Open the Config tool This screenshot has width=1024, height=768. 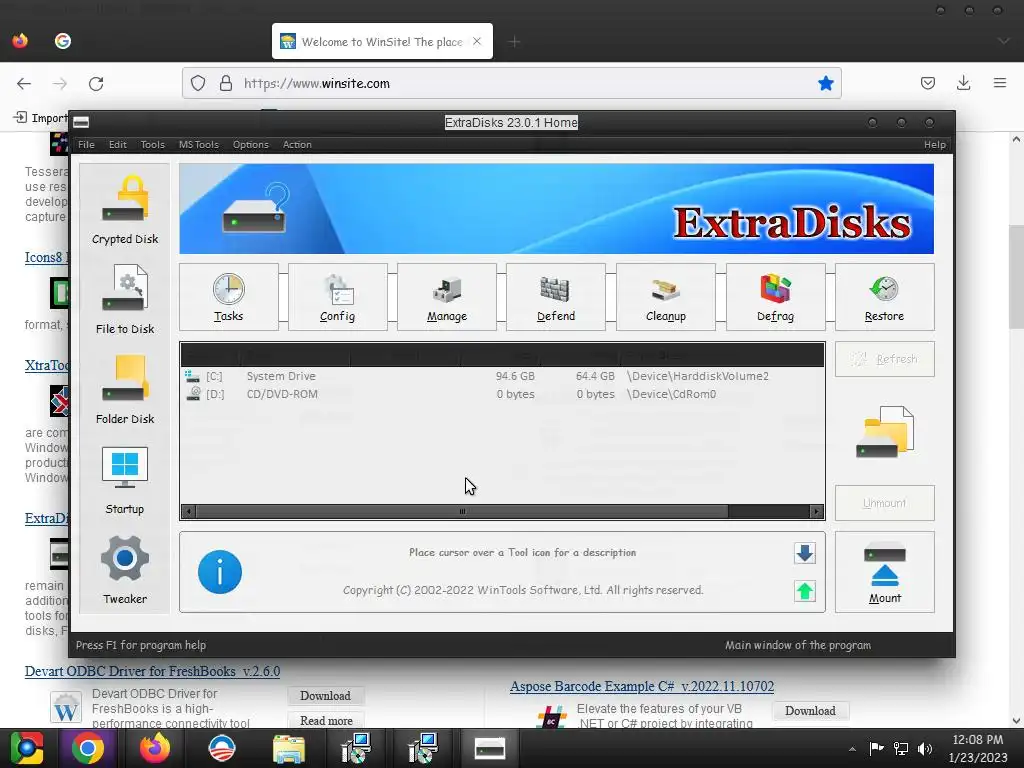(338, 297)
